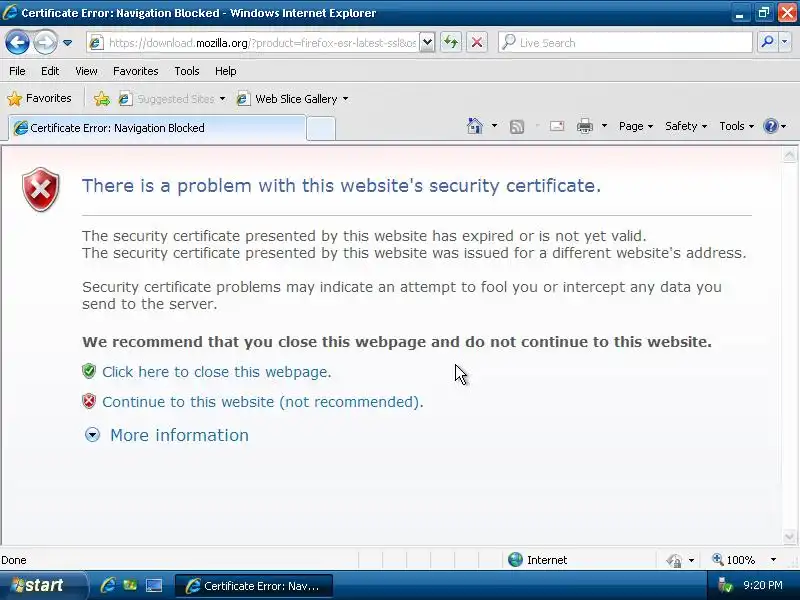Click the address bar page icon

click(x=96, y=43)
